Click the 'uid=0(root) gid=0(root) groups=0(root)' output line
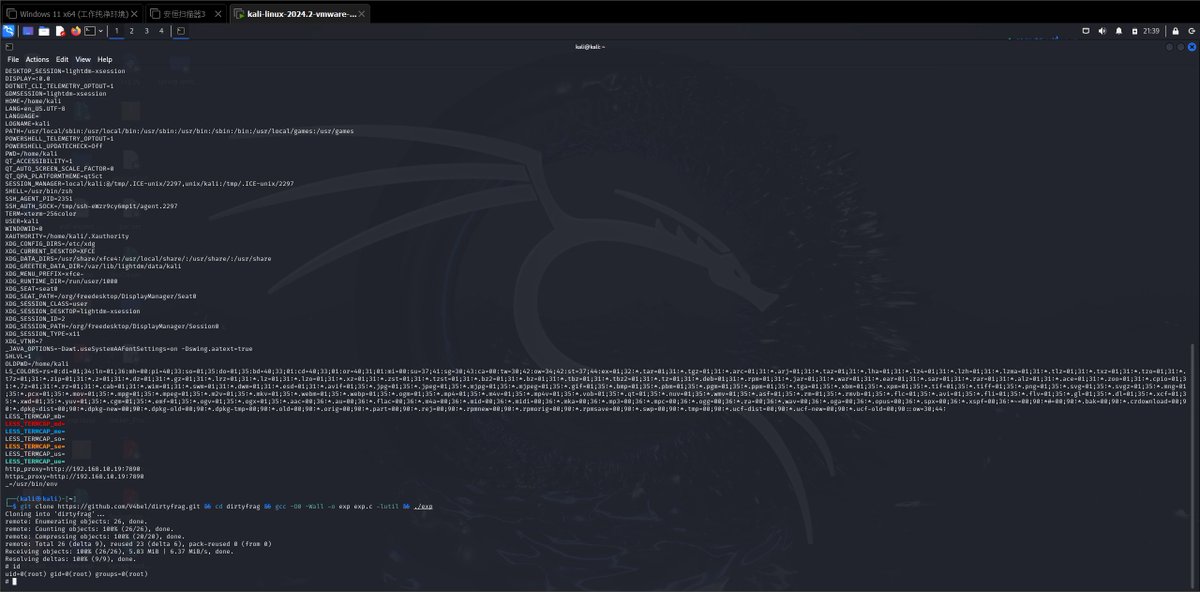 tap(76, 574)
